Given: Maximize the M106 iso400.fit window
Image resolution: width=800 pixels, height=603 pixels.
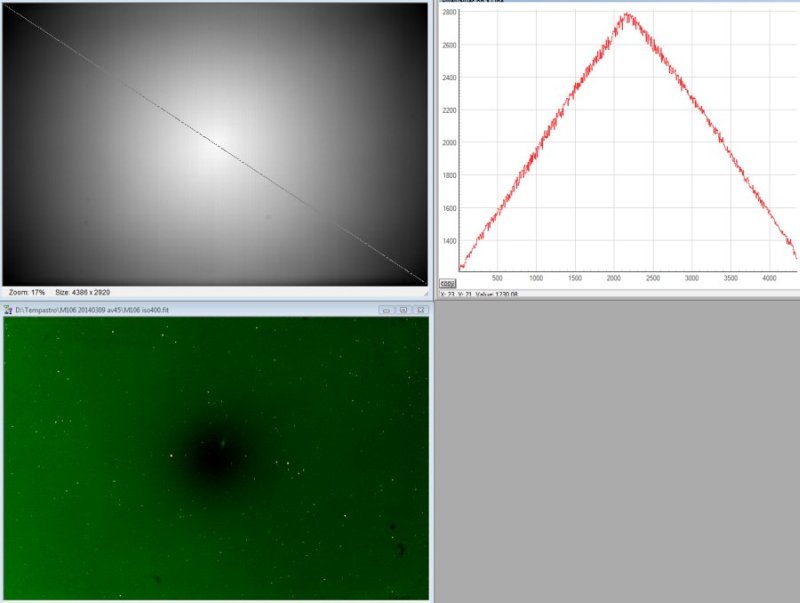Looking at the screenshot, I should click(403, 310).
